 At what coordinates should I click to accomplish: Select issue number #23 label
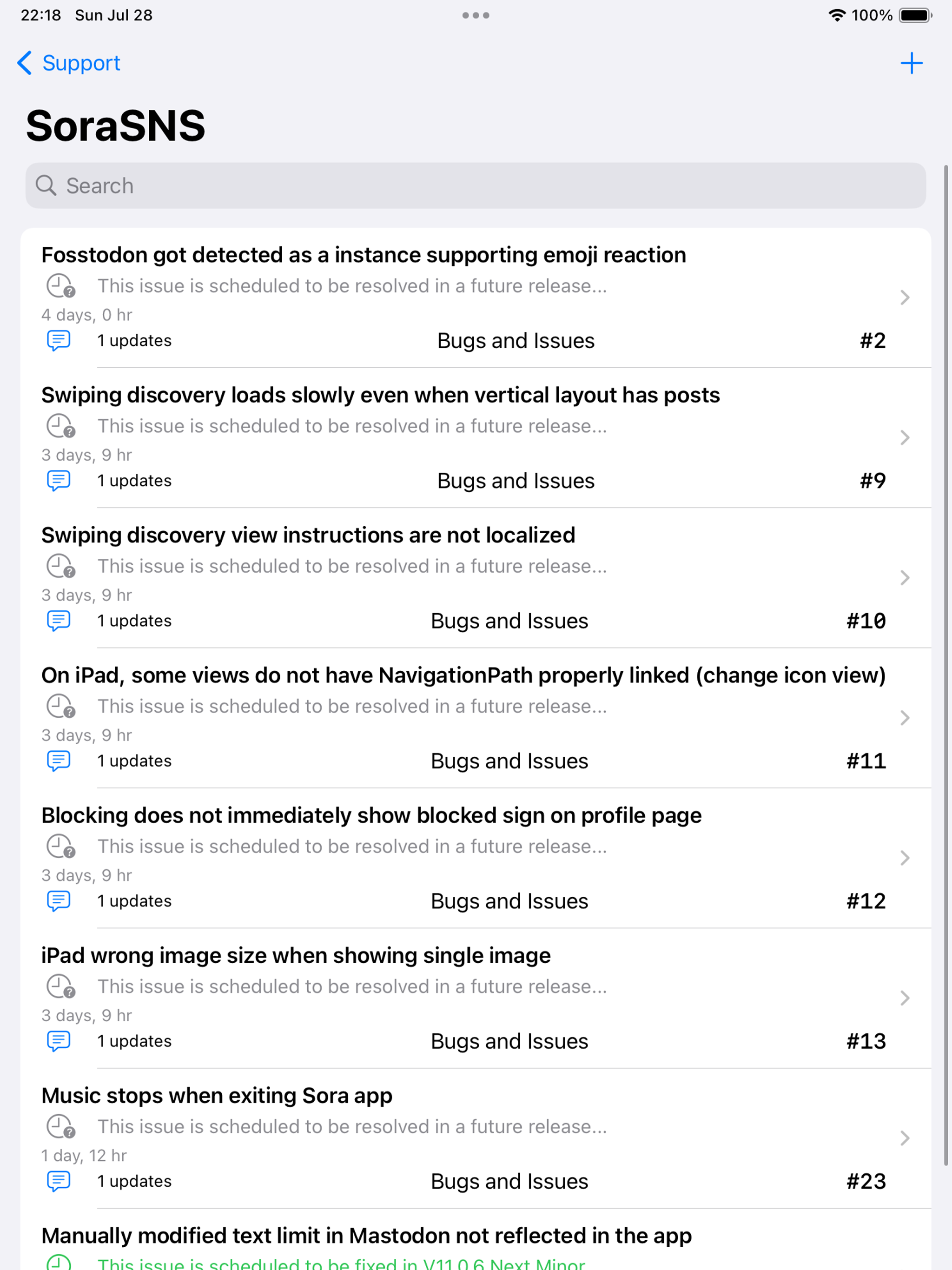pyautogui.click(x=866, y=1181)
